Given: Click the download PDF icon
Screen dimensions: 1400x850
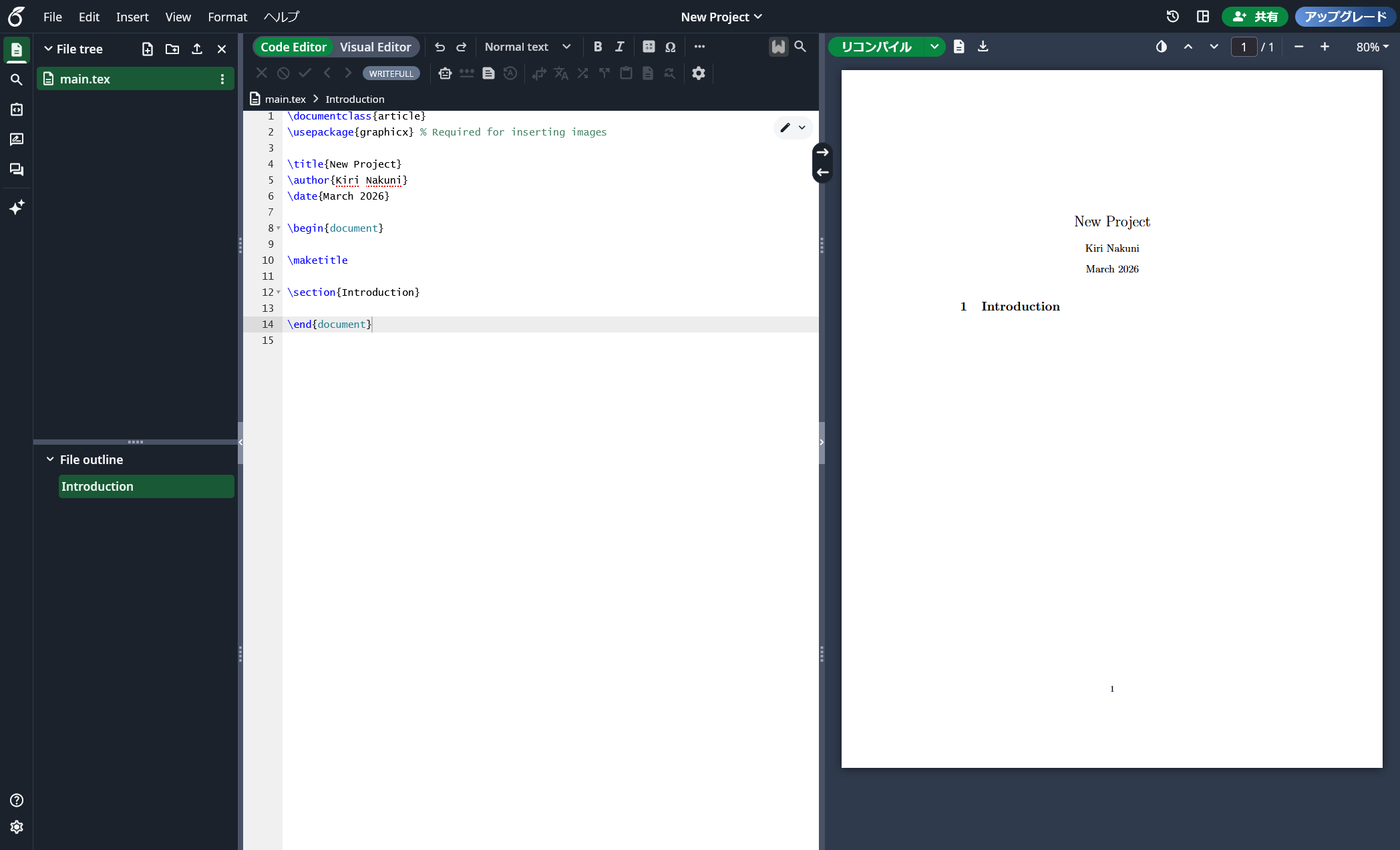Looking at the screenshot, I should click(x=983, y=47).
